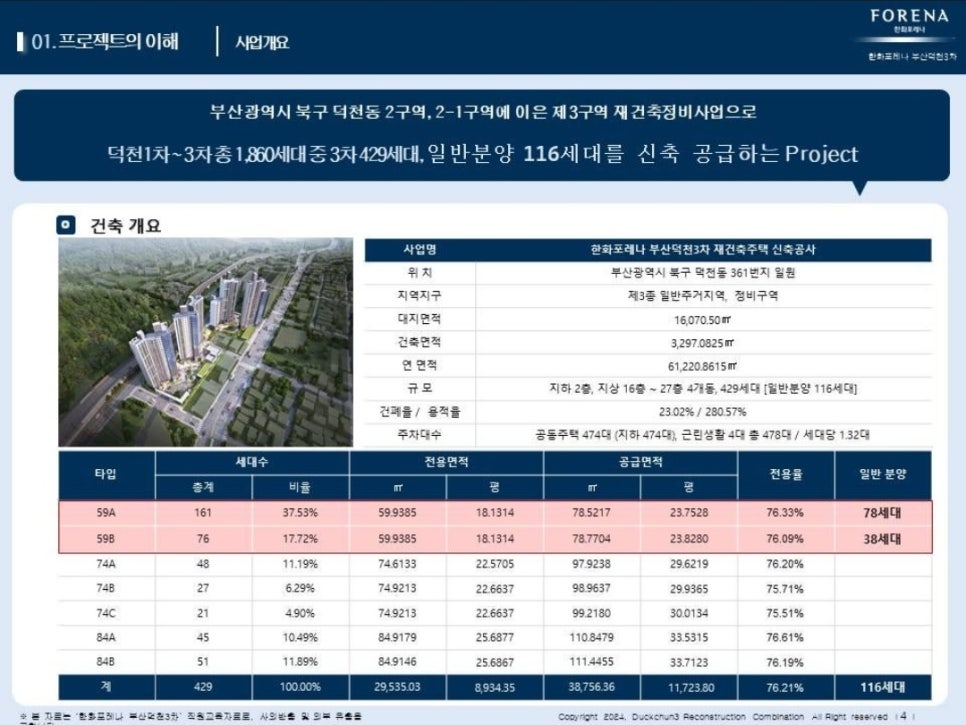Click the '건축 개요' heading

coord(126,226)
